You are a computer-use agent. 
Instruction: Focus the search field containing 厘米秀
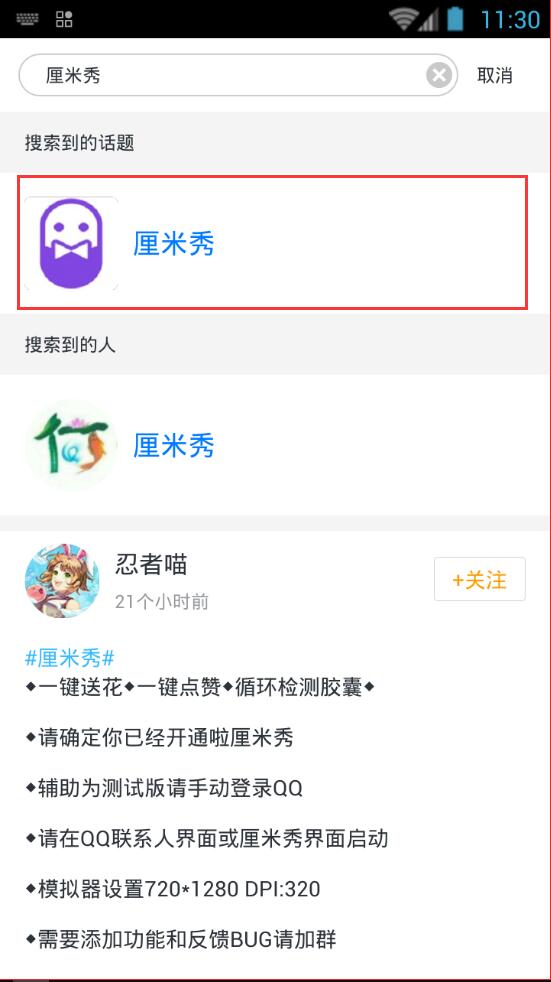click(238, 75)
